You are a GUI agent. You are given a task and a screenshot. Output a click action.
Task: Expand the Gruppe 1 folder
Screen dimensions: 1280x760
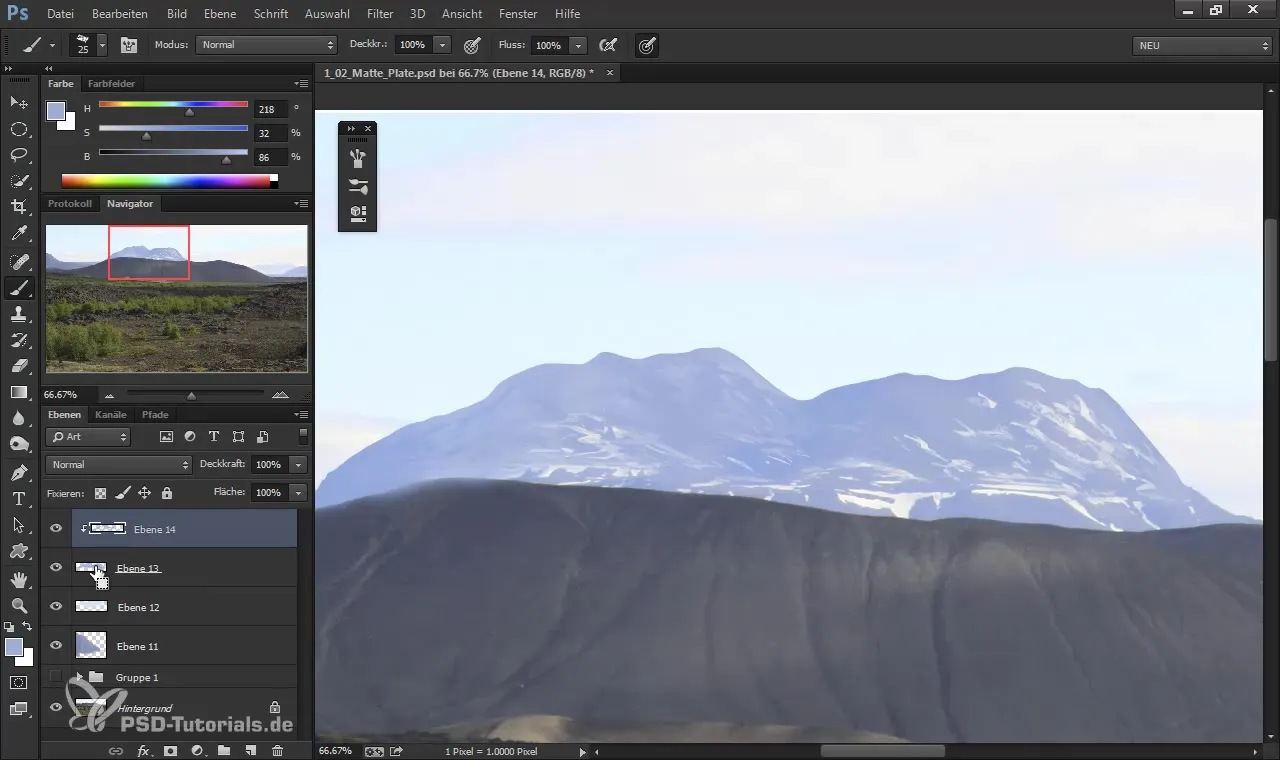coord(79,677)
